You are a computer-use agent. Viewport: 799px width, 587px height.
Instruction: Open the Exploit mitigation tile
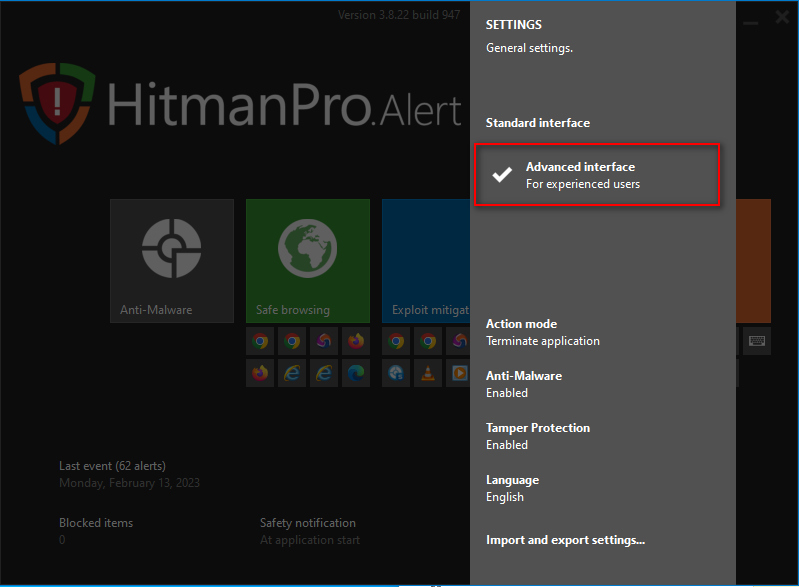point(426,261)
